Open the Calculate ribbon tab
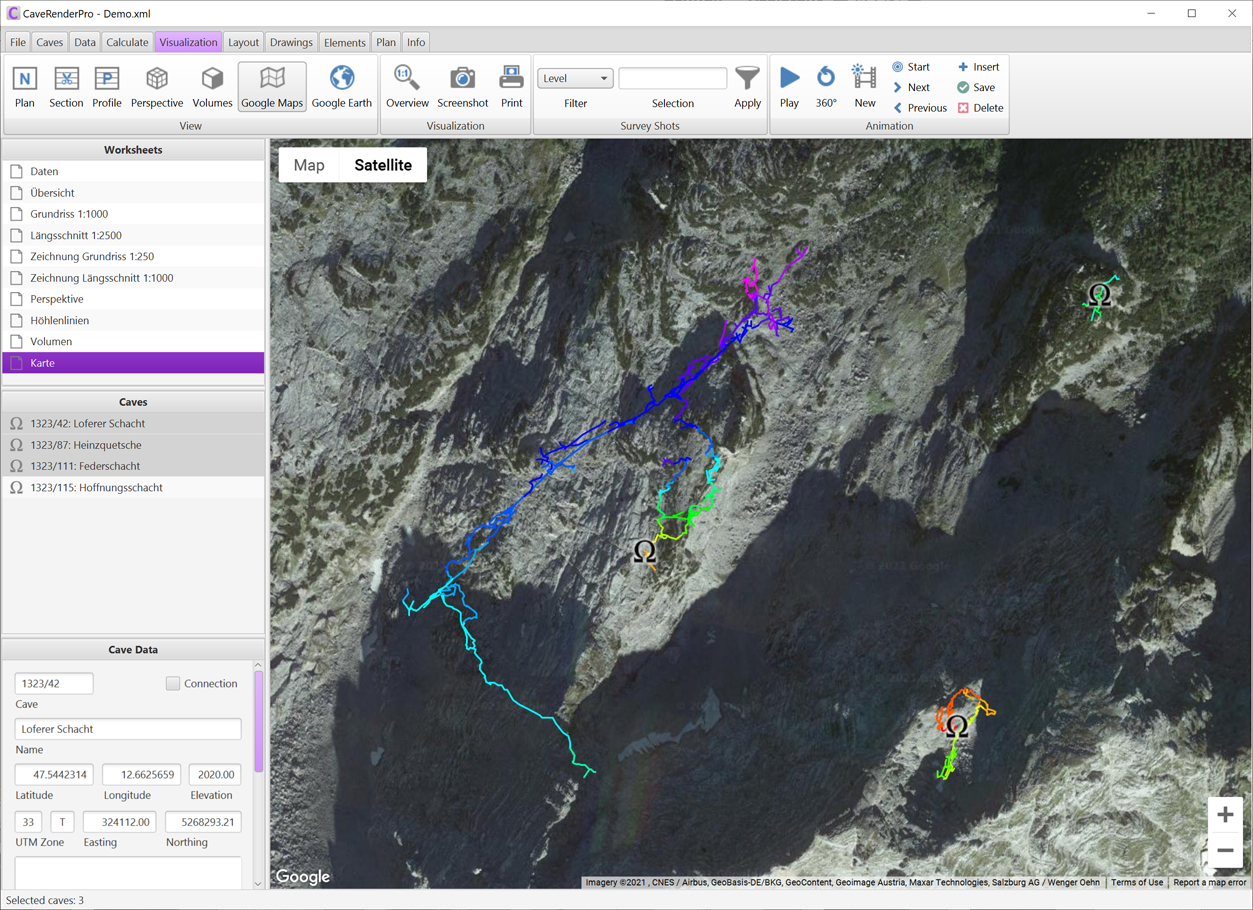Screen dimensions: 1253x910 pyautogui.click(x=127, y=42)
